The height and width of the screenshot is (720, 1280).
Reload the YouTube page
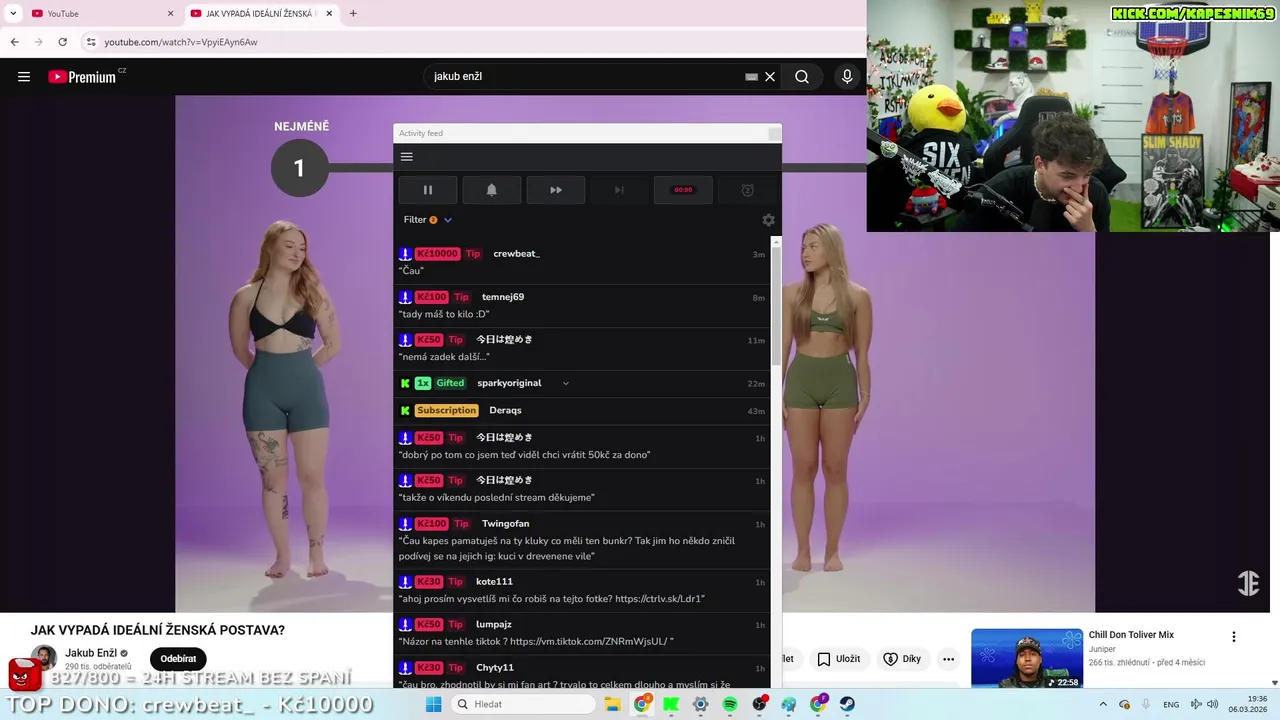tap(63, 42)
